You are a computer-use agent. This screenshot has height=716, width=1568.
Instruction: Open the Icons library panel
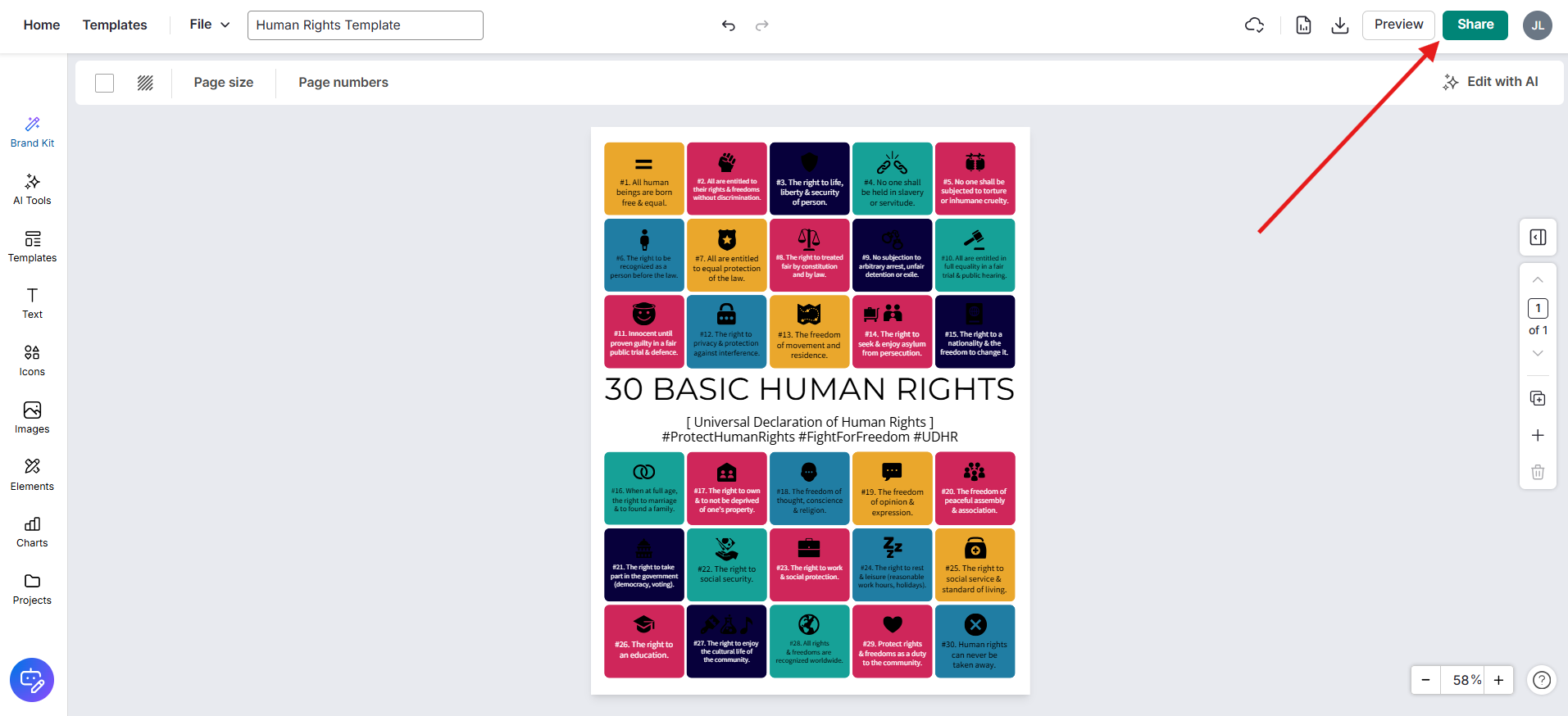coord(32,360)
